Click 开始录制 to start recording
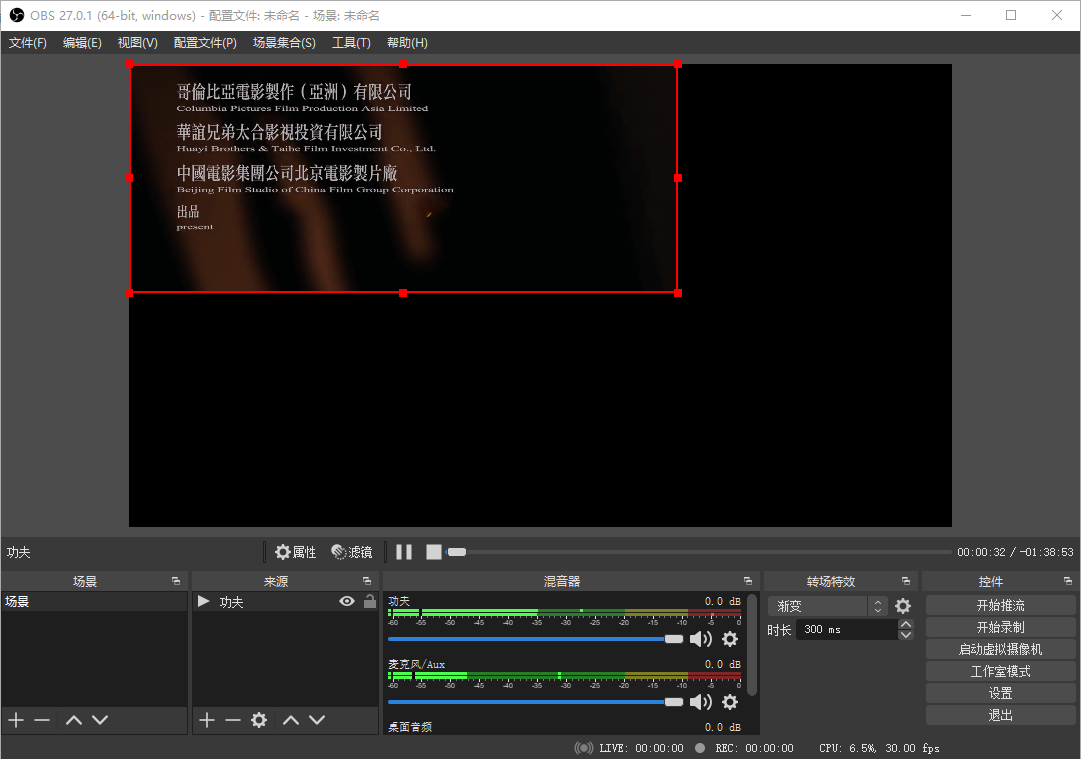The width and height of the screenshot is (1081, 759). [1000, 627]
